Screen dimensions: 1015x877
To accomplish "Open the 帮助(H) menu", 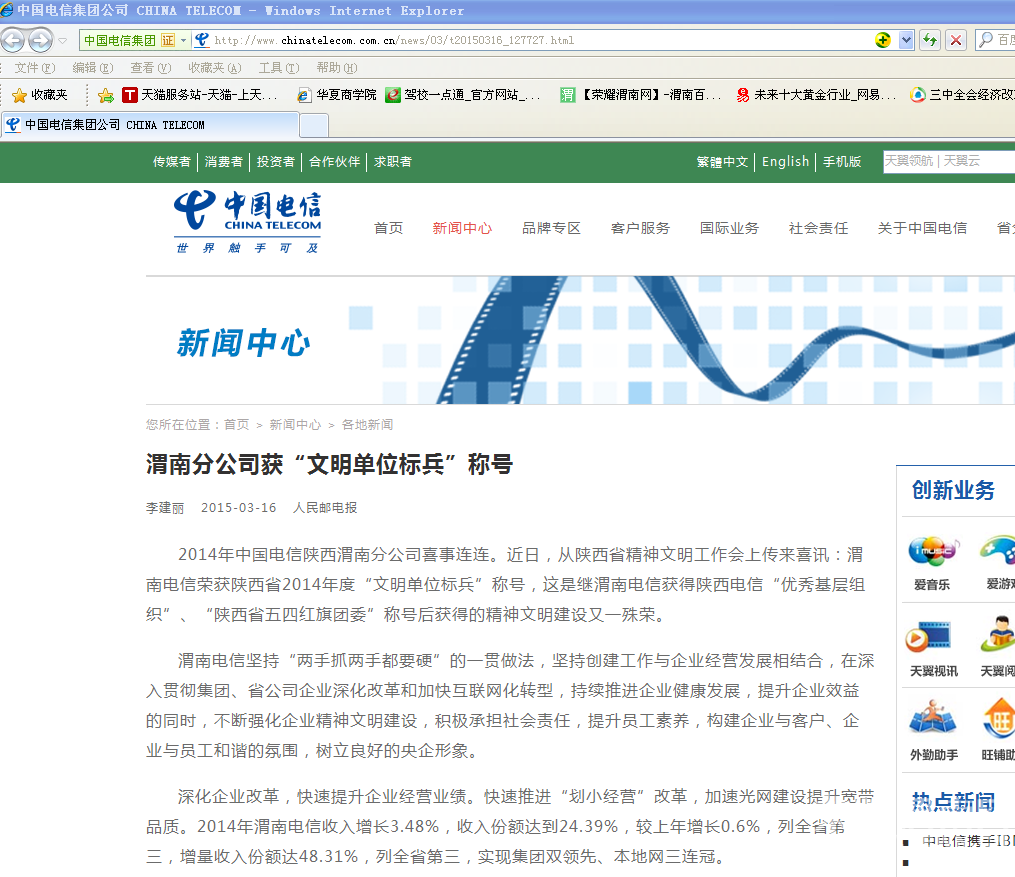I will [337, 68].
